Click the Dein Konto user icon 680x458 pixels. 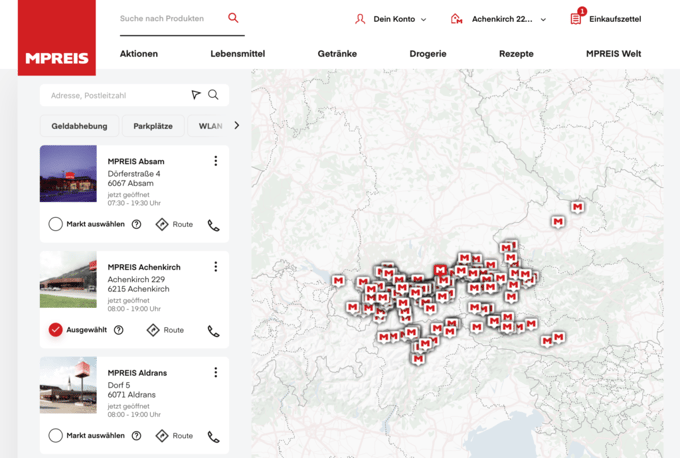coord(360,19)
